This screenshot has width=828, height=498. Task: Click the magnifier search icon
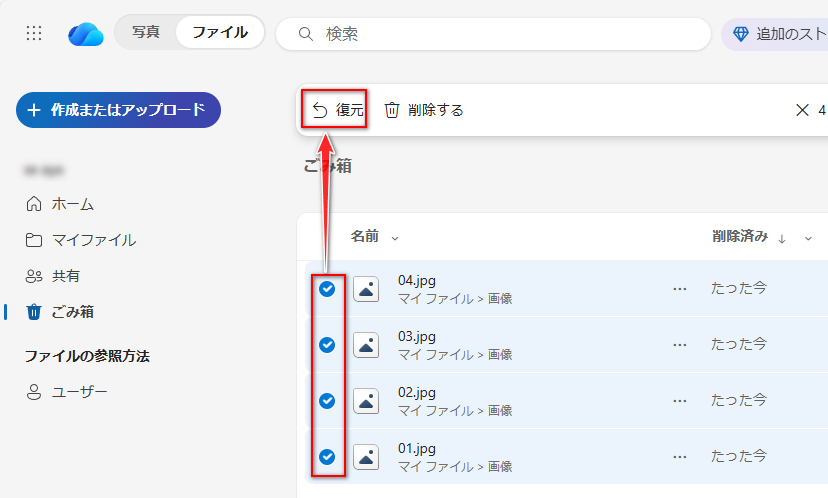(x=305, y=34)
